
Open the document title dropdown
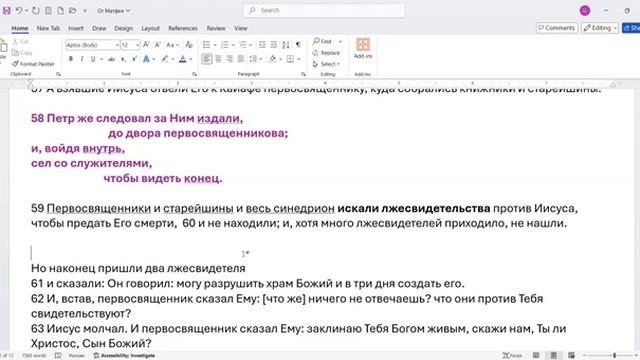113,11
